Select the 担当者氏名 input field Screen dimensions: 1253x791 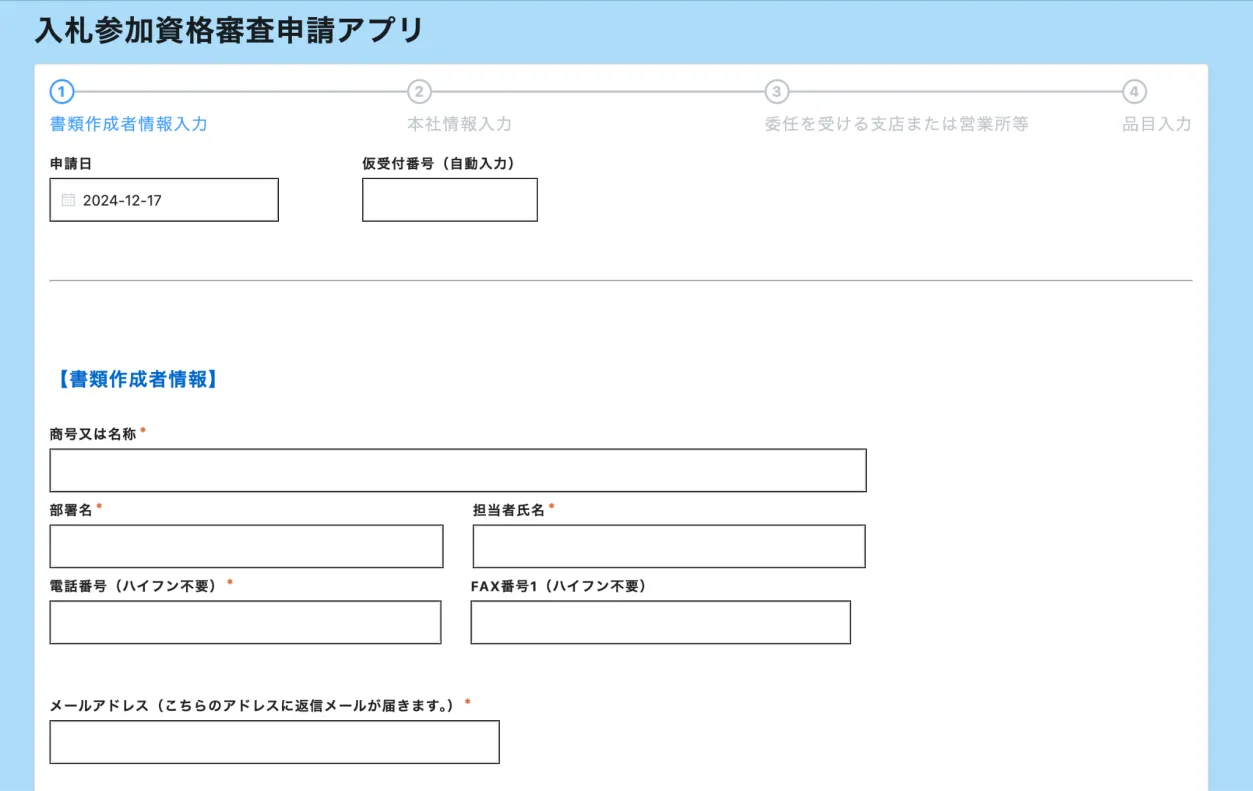click(668, 546)
